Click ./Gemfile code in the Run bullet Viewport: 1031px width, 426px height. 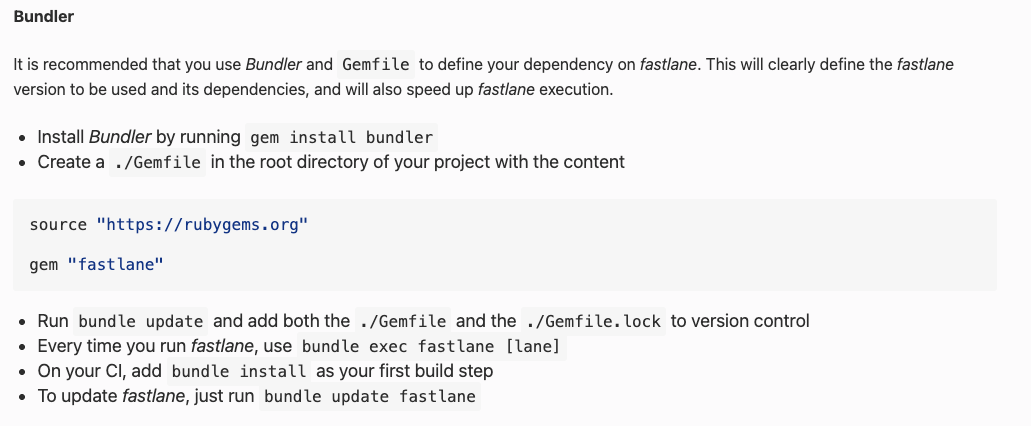403,322
